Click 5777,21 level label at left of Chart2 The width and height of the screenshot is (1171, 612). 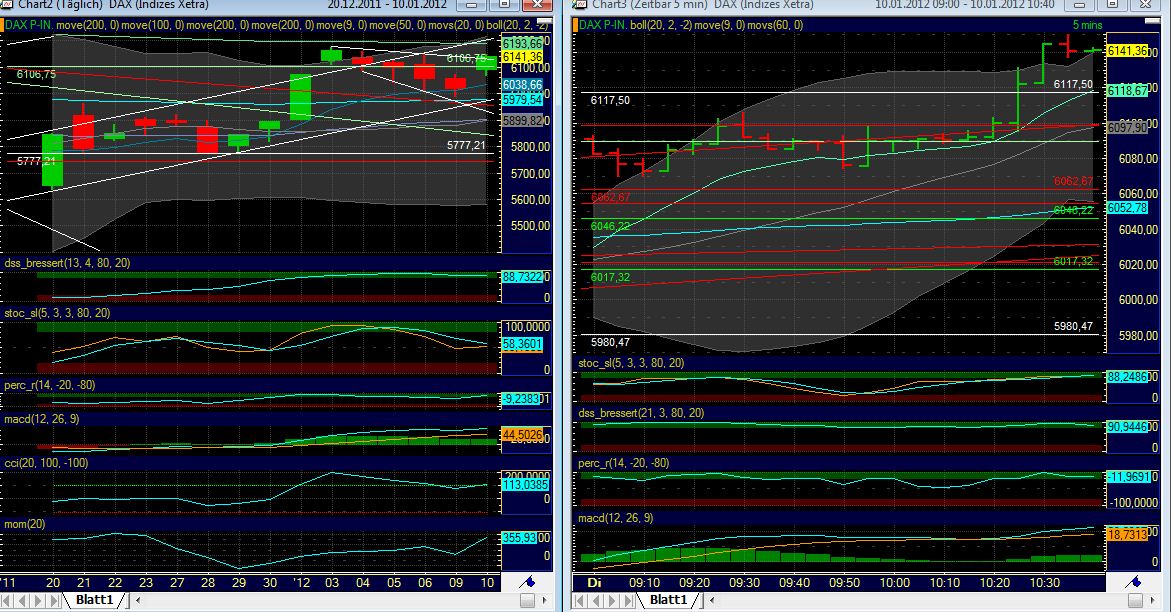coord(36,161)
